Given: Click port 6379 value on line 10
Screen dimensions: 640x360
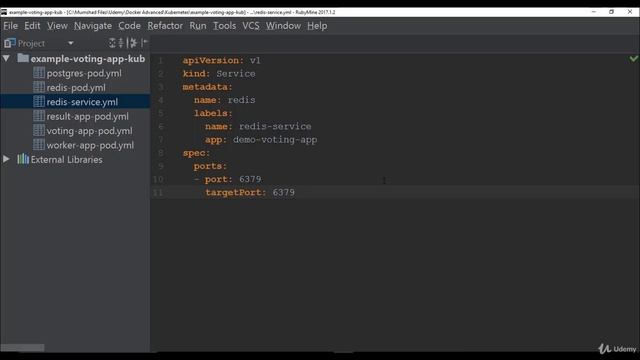Looking at the screenshot, I should 250,179.
